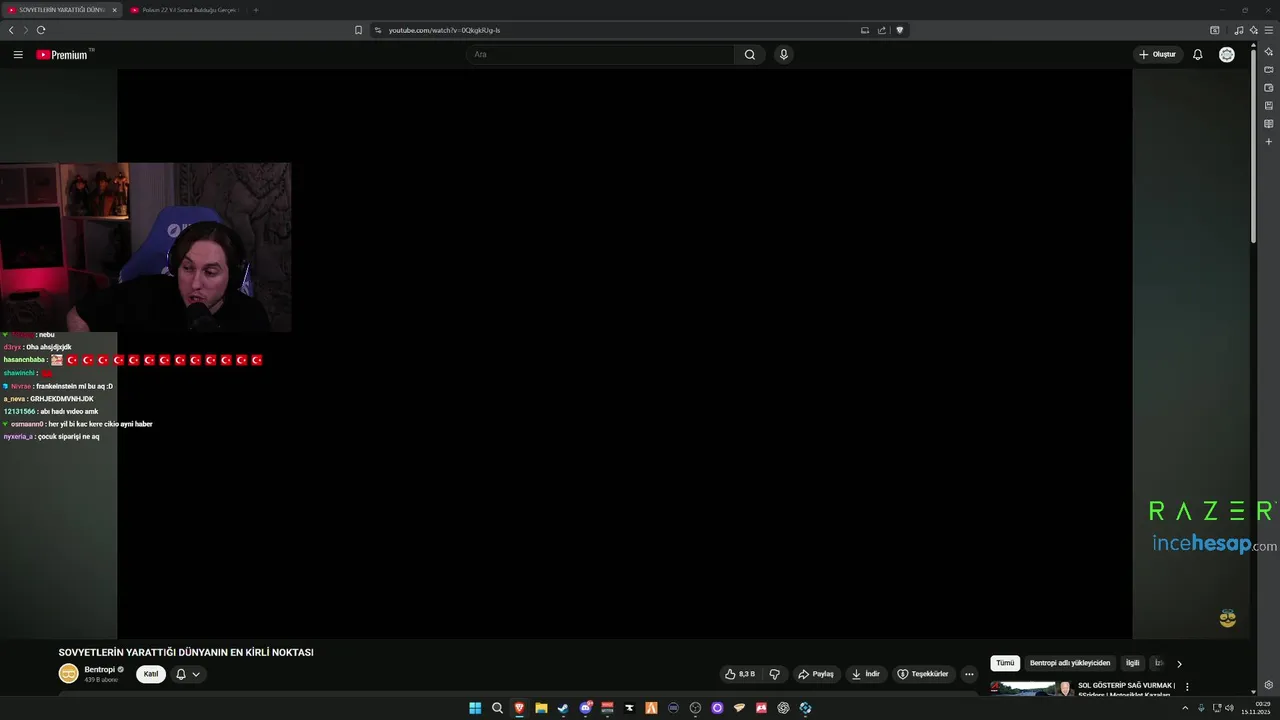Click the YouTube search magnifier button
The height and width of the screenshot is (720, 1280).
click(750, 55)
